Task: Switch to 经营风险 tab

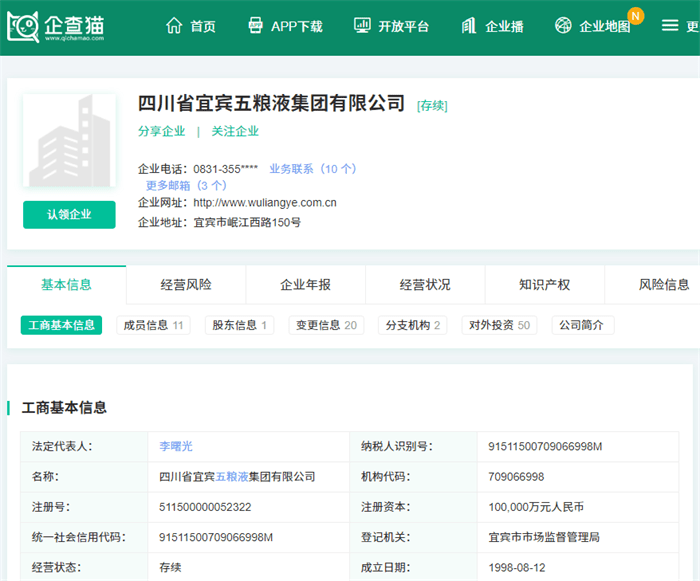Action: pos(186,284)
